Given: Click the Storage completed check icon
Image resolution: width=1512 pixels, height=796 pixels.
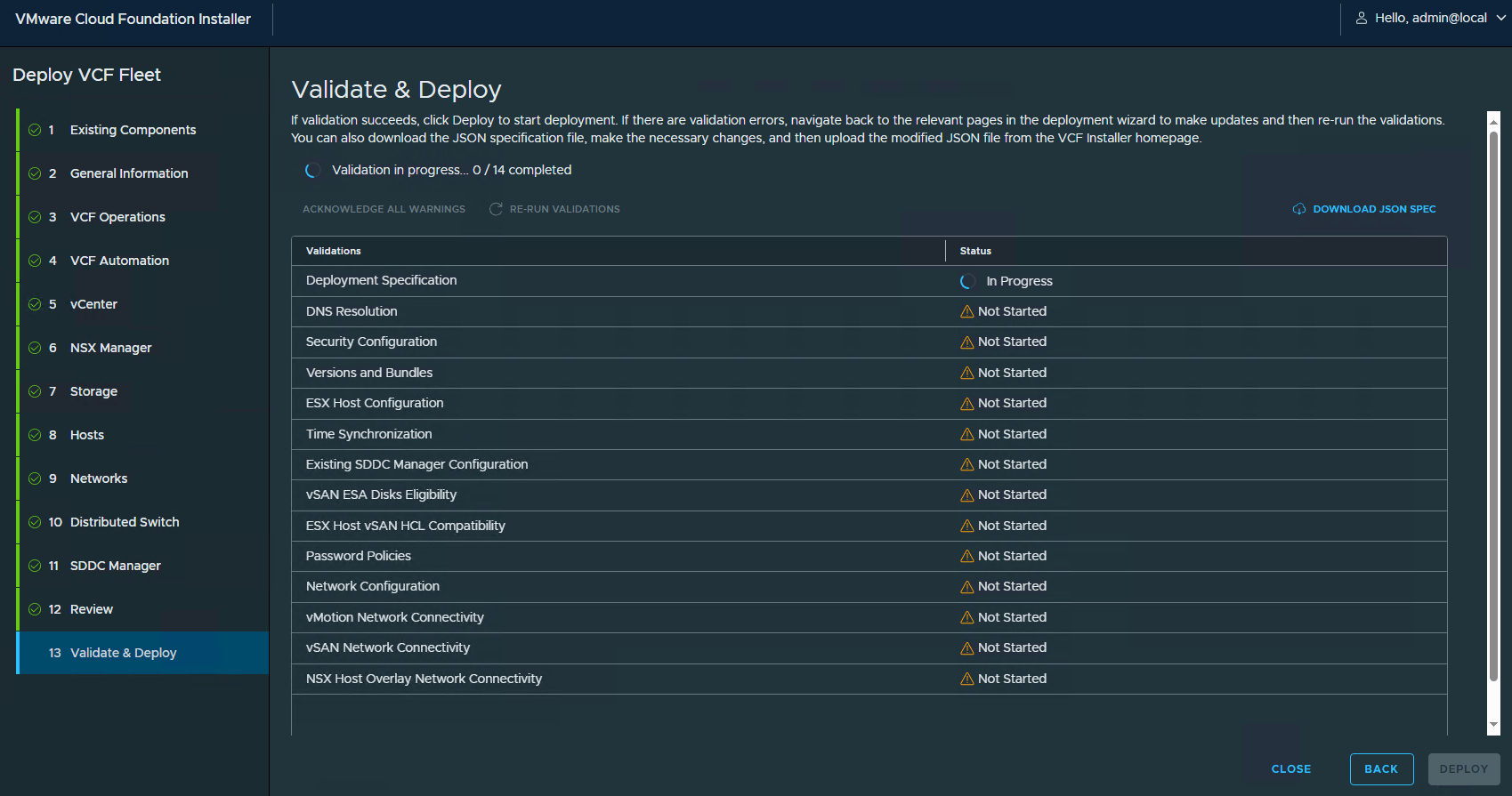Looking at the screenshot, I should click(35, 391).
